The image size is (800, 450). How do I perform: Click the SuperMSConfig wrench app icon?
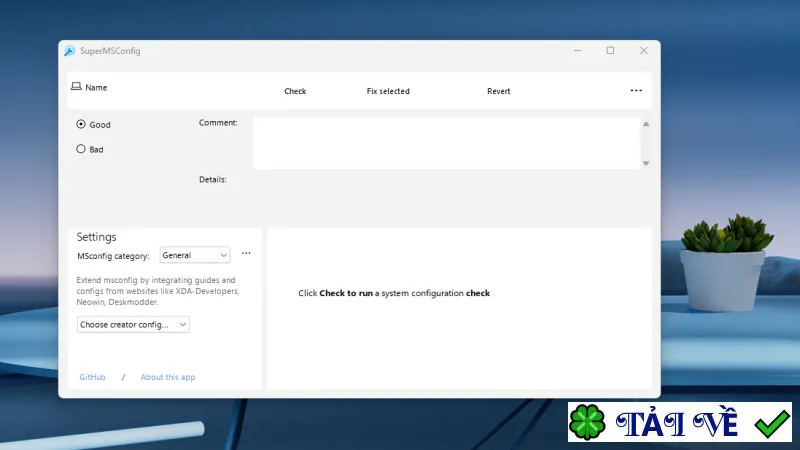click(x=69, y=51)
